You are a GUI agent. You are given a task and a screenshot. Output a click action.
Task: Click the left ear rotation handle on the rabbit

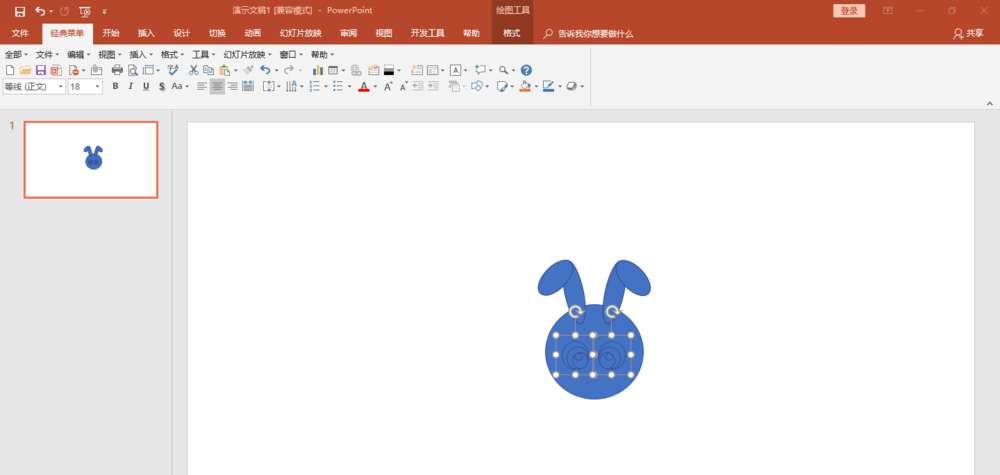coord(575,311)
